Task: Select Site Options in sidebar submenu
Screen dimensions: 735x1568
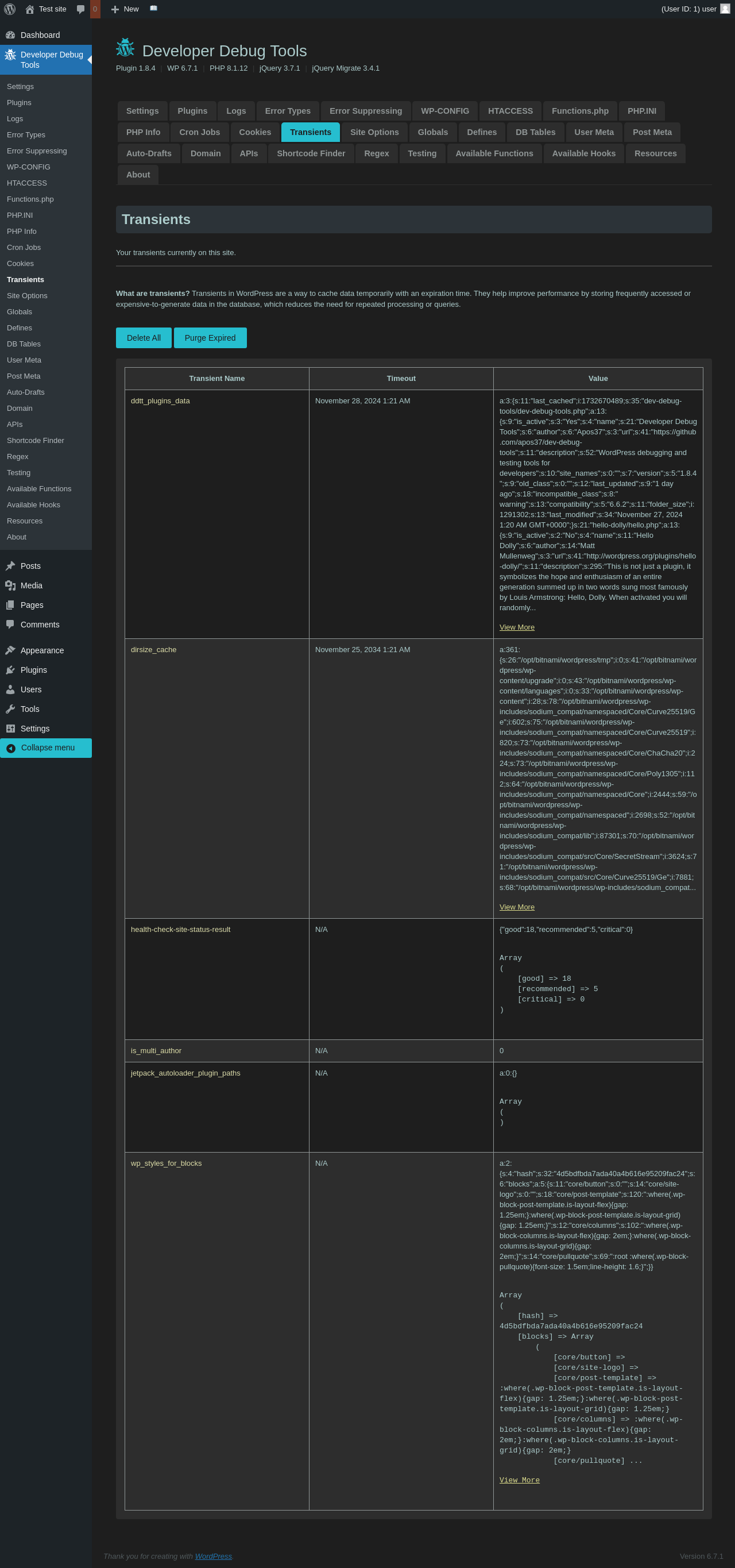Action: coord(27,296)
